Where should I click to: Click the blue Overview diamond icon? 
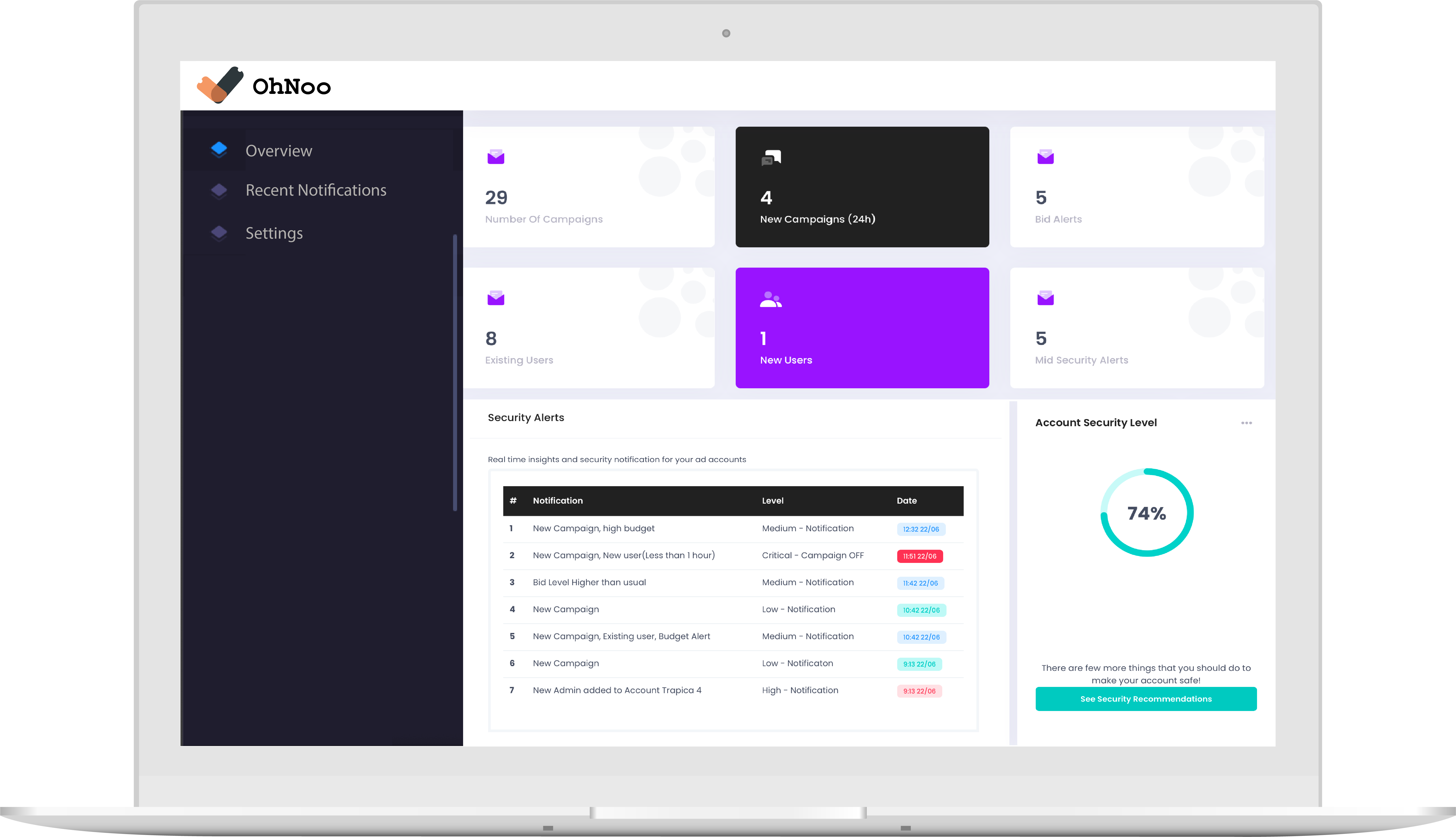219,149
